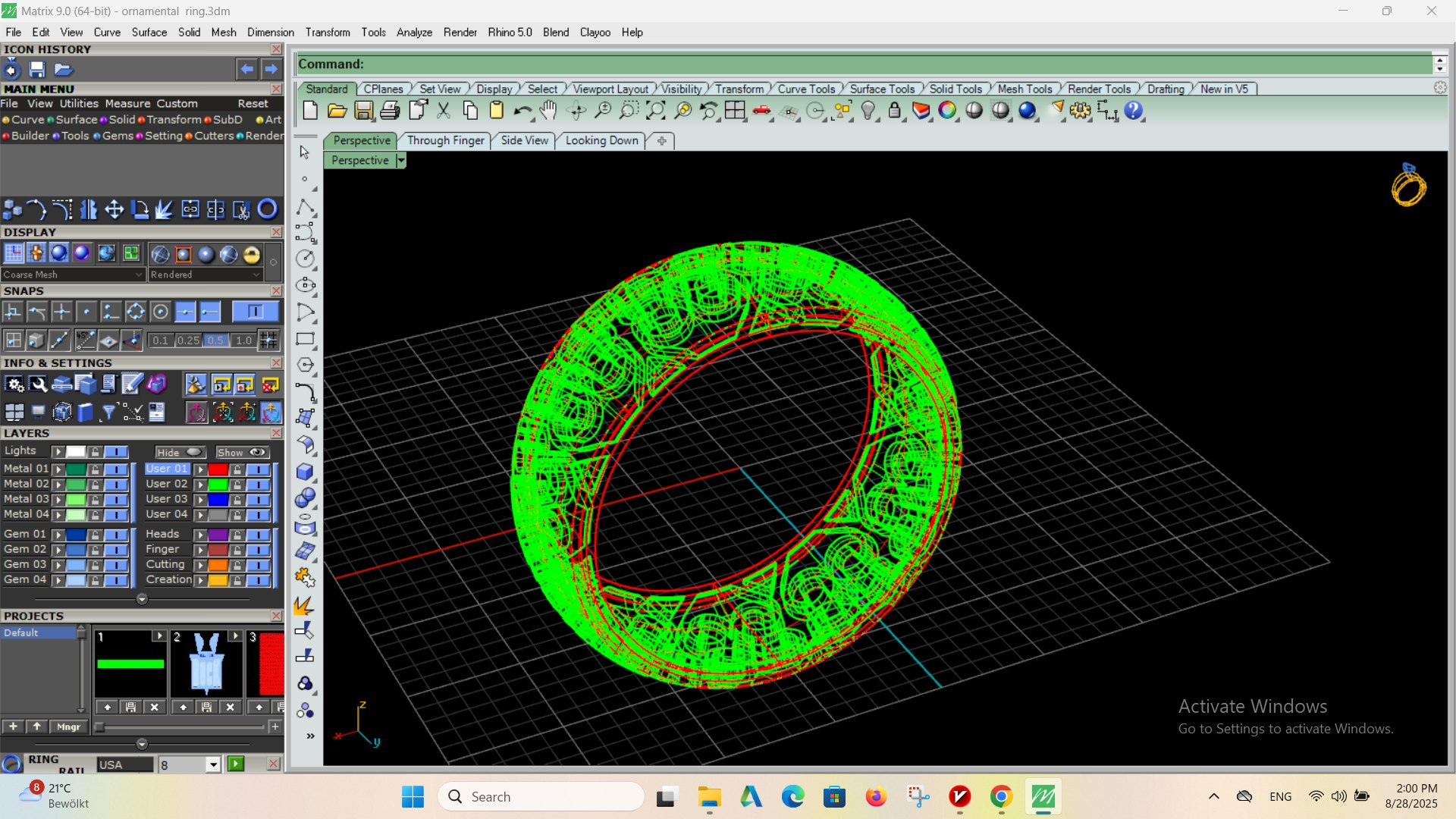The width and height of the screenshot is (1456, 819).
Task: Click the blue question mark Help icon
Action: [1134, 111]
